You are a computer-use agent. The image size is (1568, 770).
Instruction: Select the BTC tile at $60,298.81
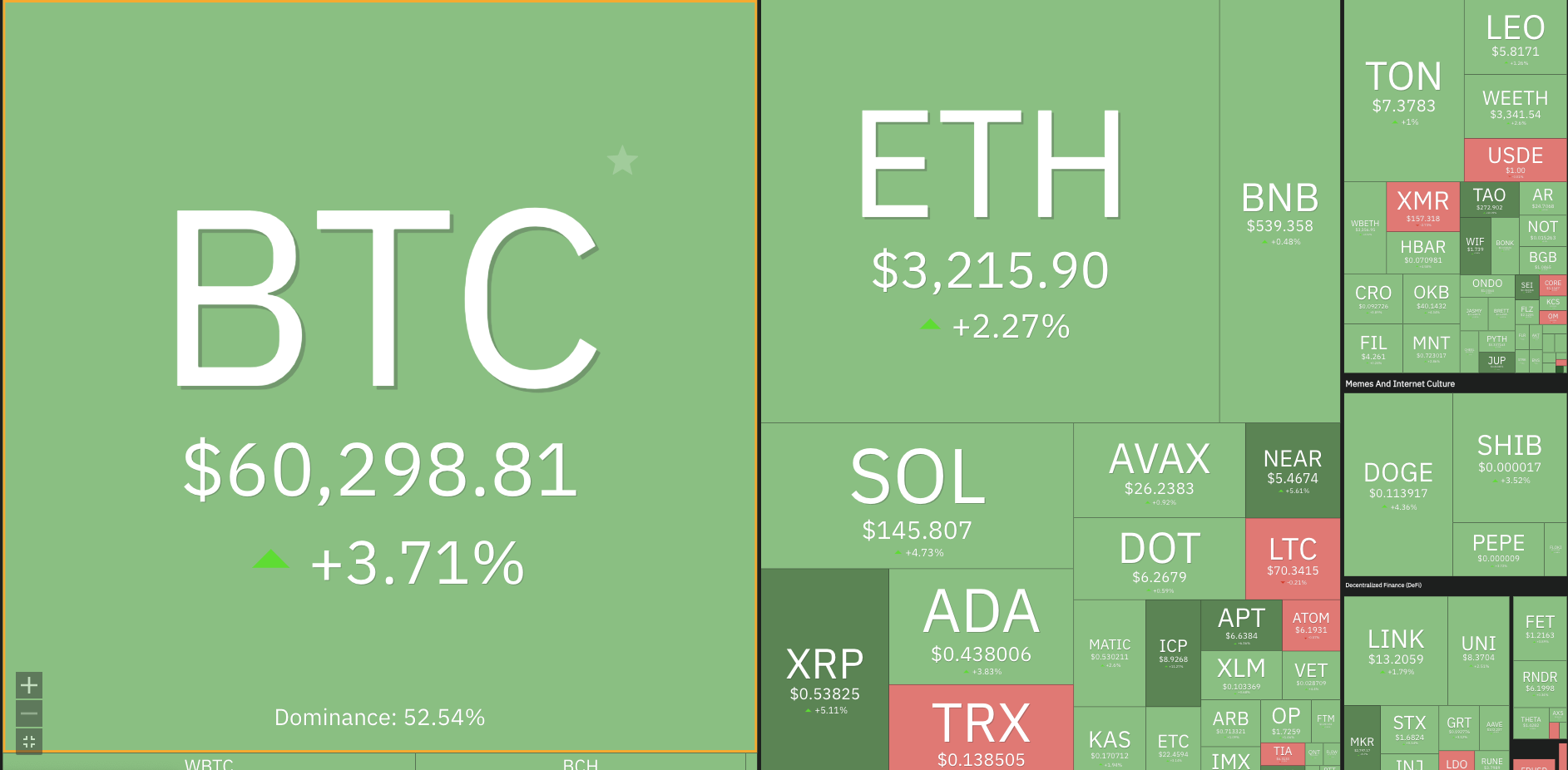coord(380,377)
